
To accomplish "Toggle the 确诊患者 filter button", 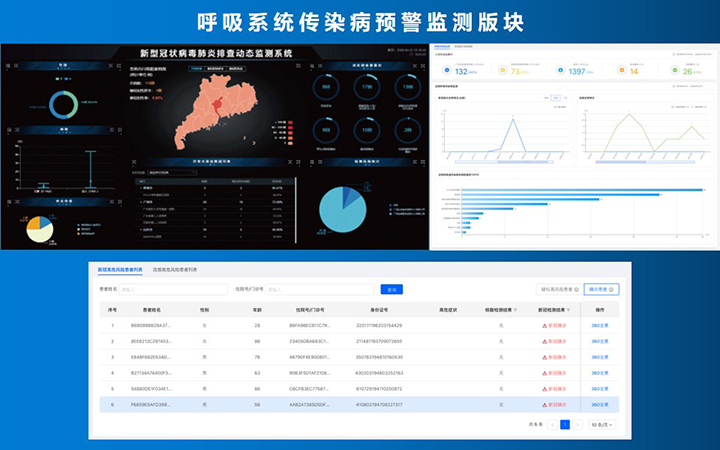I will pyautogui.click(x=601, y=289).
